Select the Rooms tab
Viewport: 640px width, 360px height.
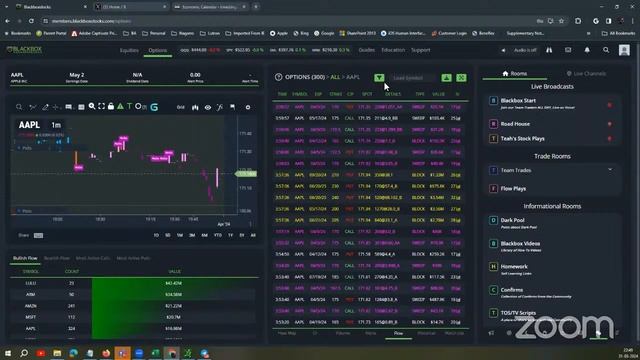pyautogui.click(x=515, y=73)
